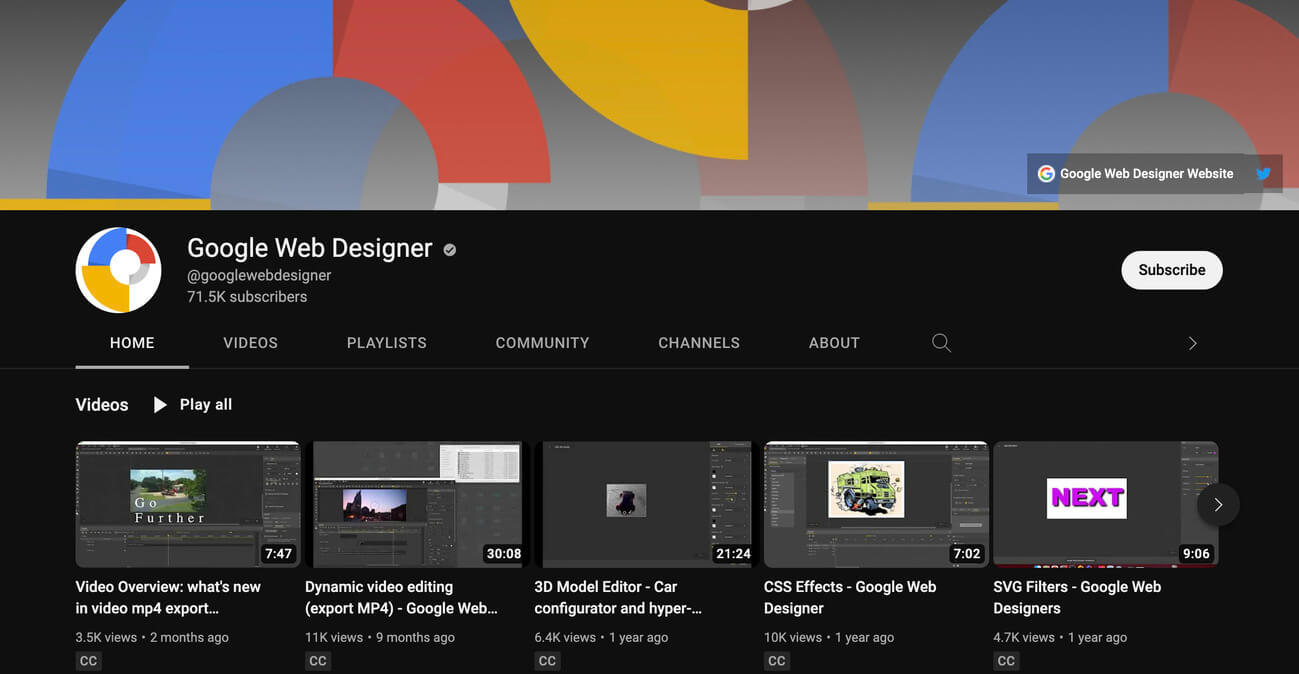Click the 9:06 NEXT video thumbnail
Viewport: 1299px width, 674px height.
click(1105, 505)
